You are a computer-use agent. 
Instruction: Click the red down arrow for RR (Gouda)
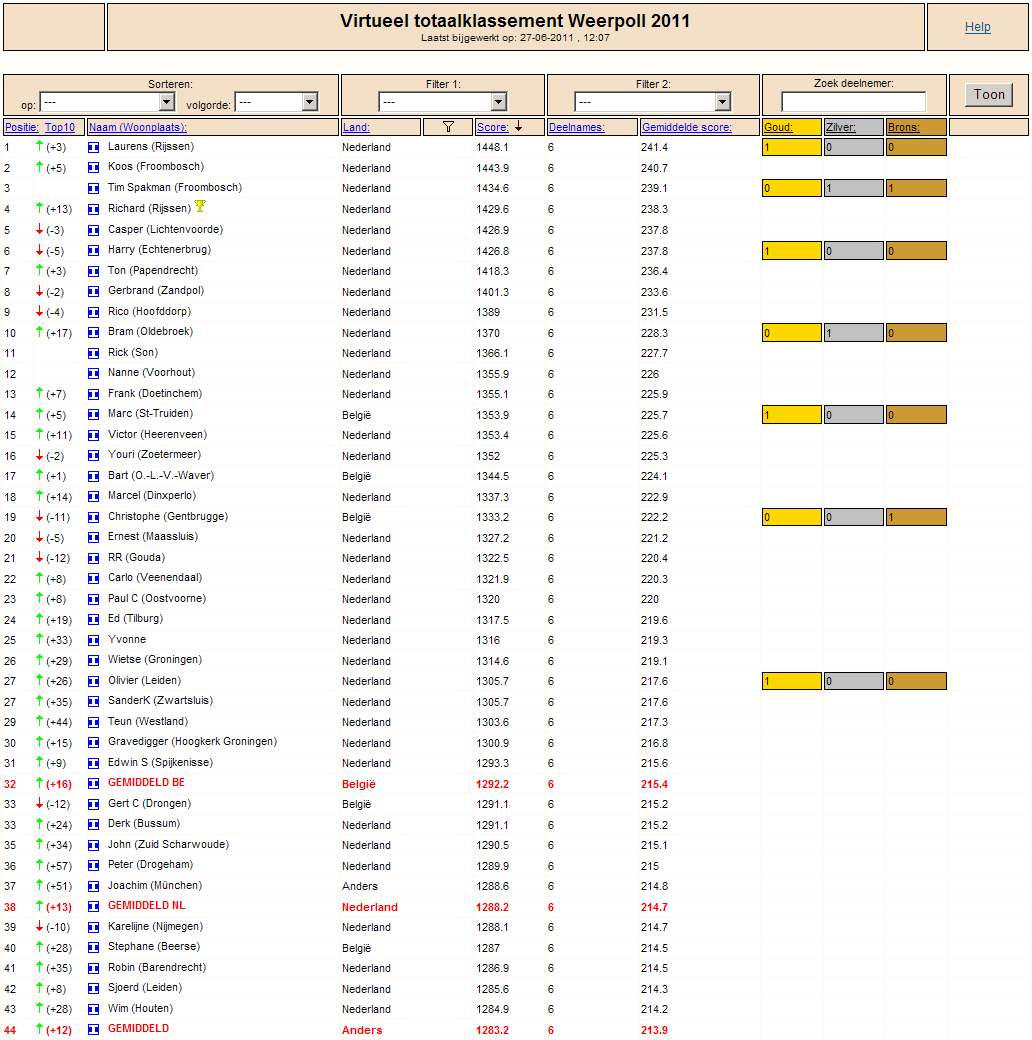[x=39, y=557]
